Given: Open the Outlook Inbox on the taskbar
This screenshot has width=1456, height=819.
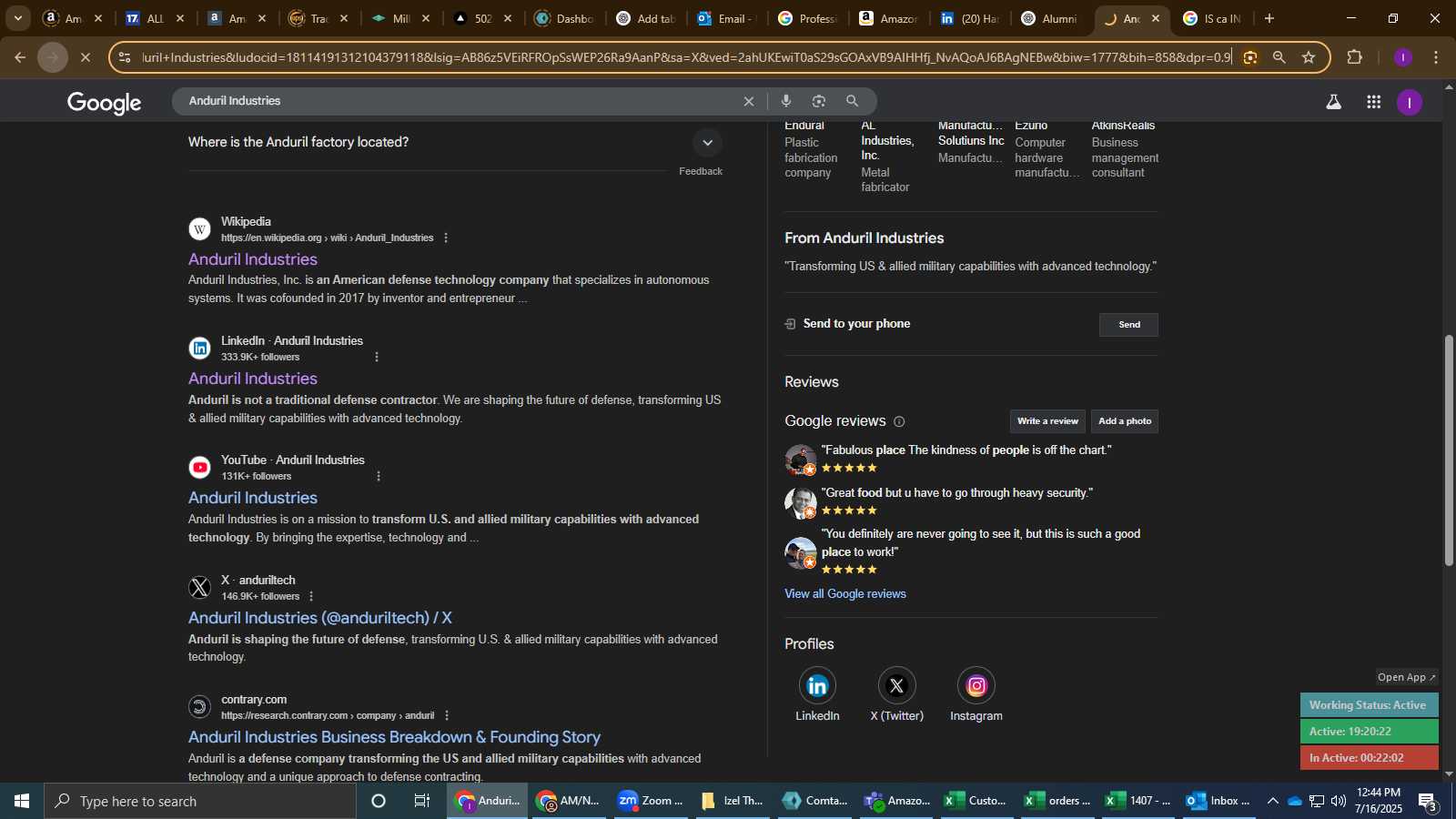Looking at the screenshot, I should (x=1218, y=801).
